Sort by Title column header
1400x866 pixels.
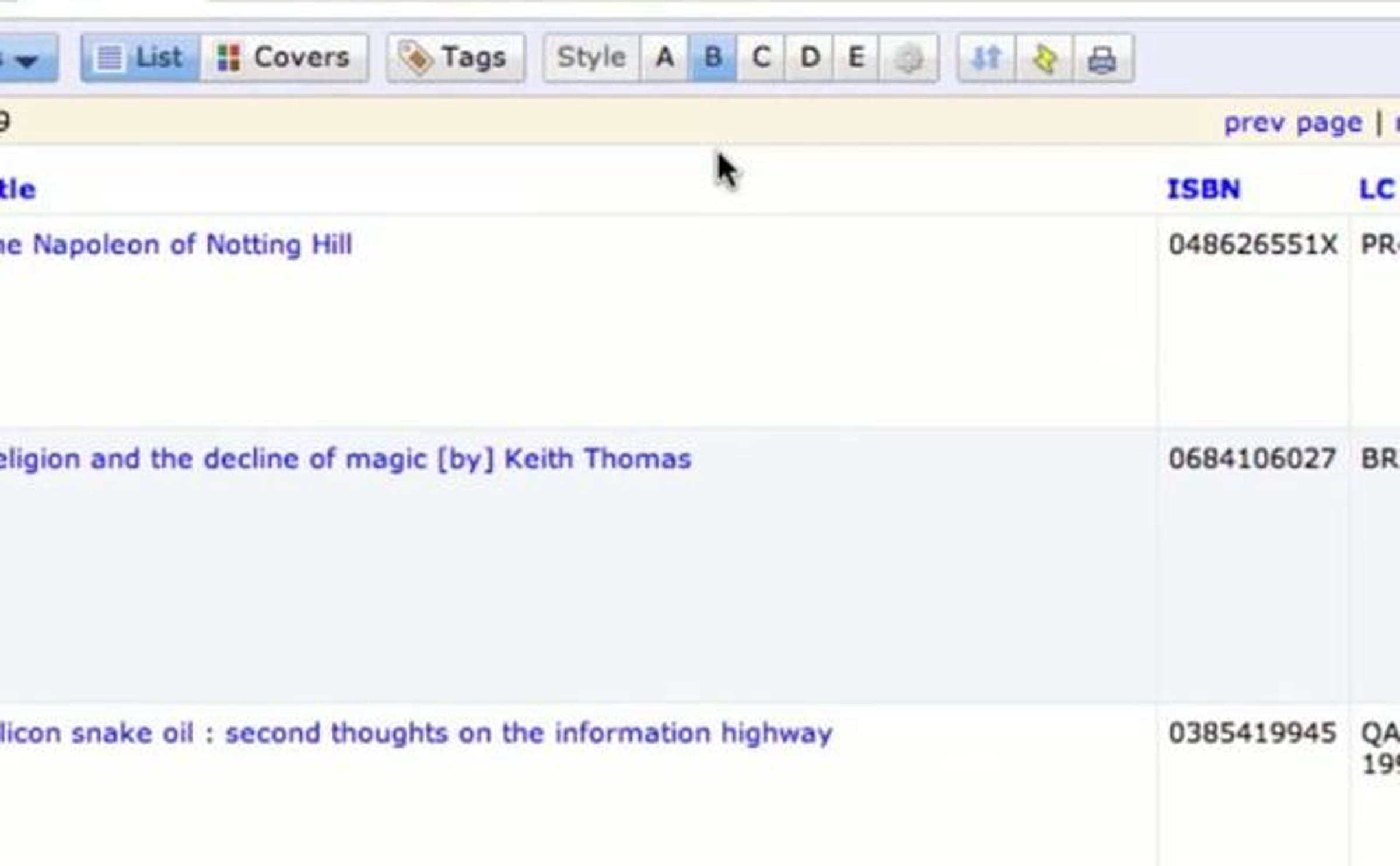[16, 190]
